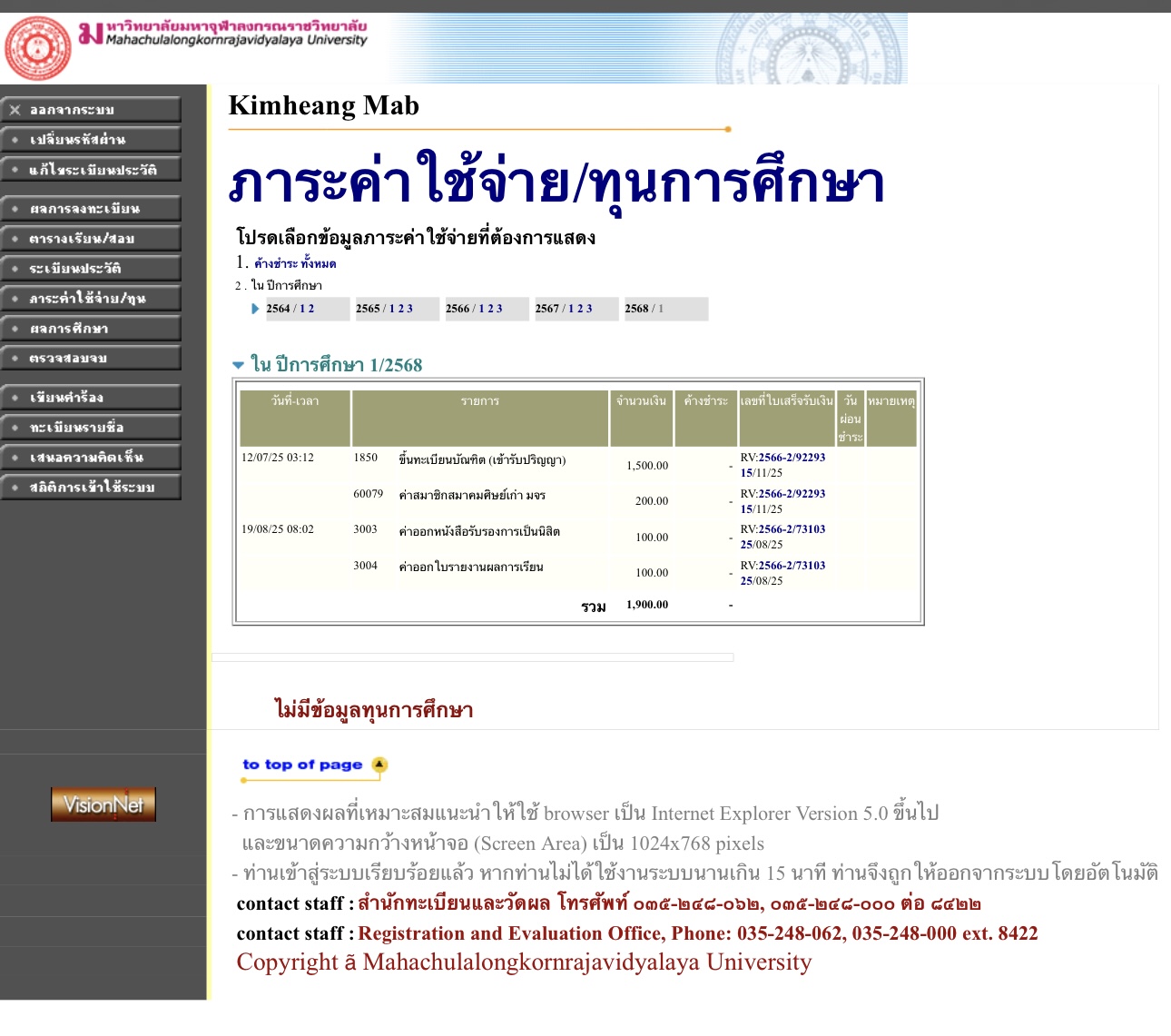
Task: Click the VisionNet logo in the sidebar
Action: point(103,804)
